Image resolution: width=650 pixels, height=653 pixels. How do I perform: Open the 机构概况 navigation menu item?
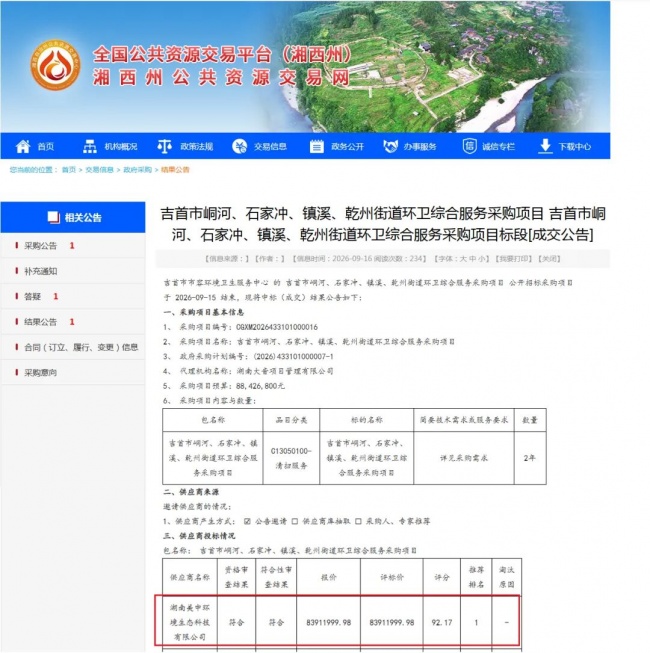point(121,147)
